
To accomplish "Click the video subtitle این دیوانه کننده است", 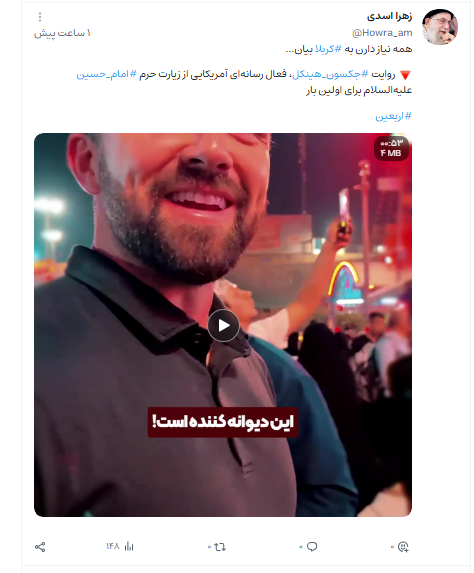I will 223,422.
